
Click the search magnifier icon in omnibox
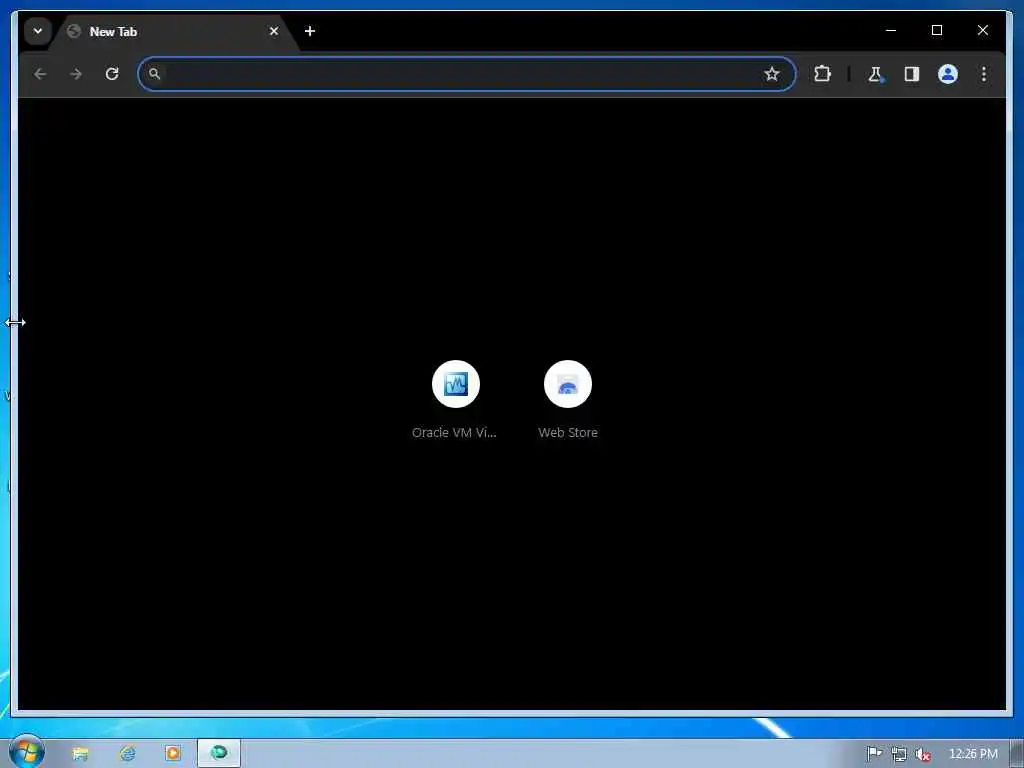[x=154, y=74]
